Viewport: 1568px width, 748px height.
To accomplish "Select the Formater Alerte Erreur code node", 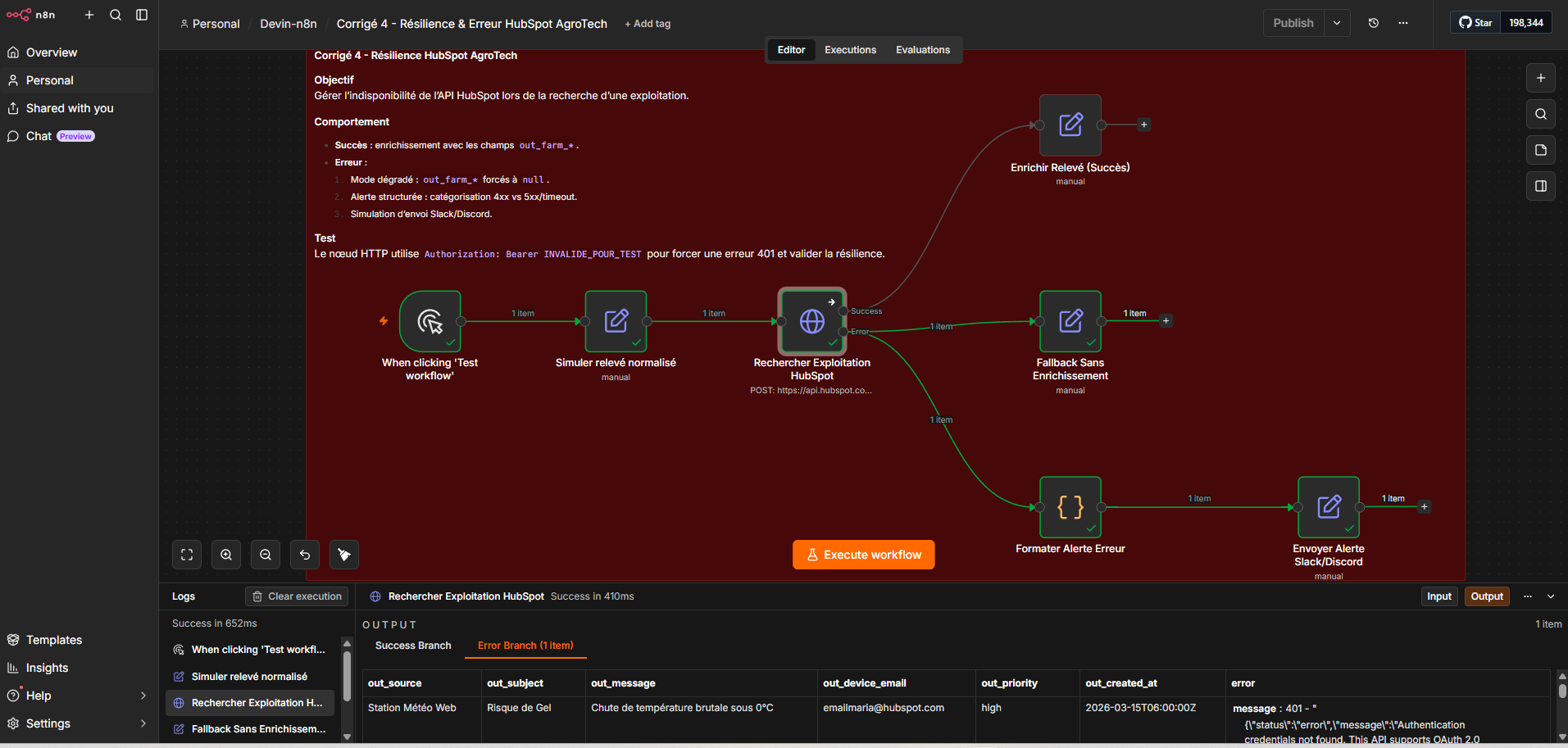I will [x=1070, y=507].
